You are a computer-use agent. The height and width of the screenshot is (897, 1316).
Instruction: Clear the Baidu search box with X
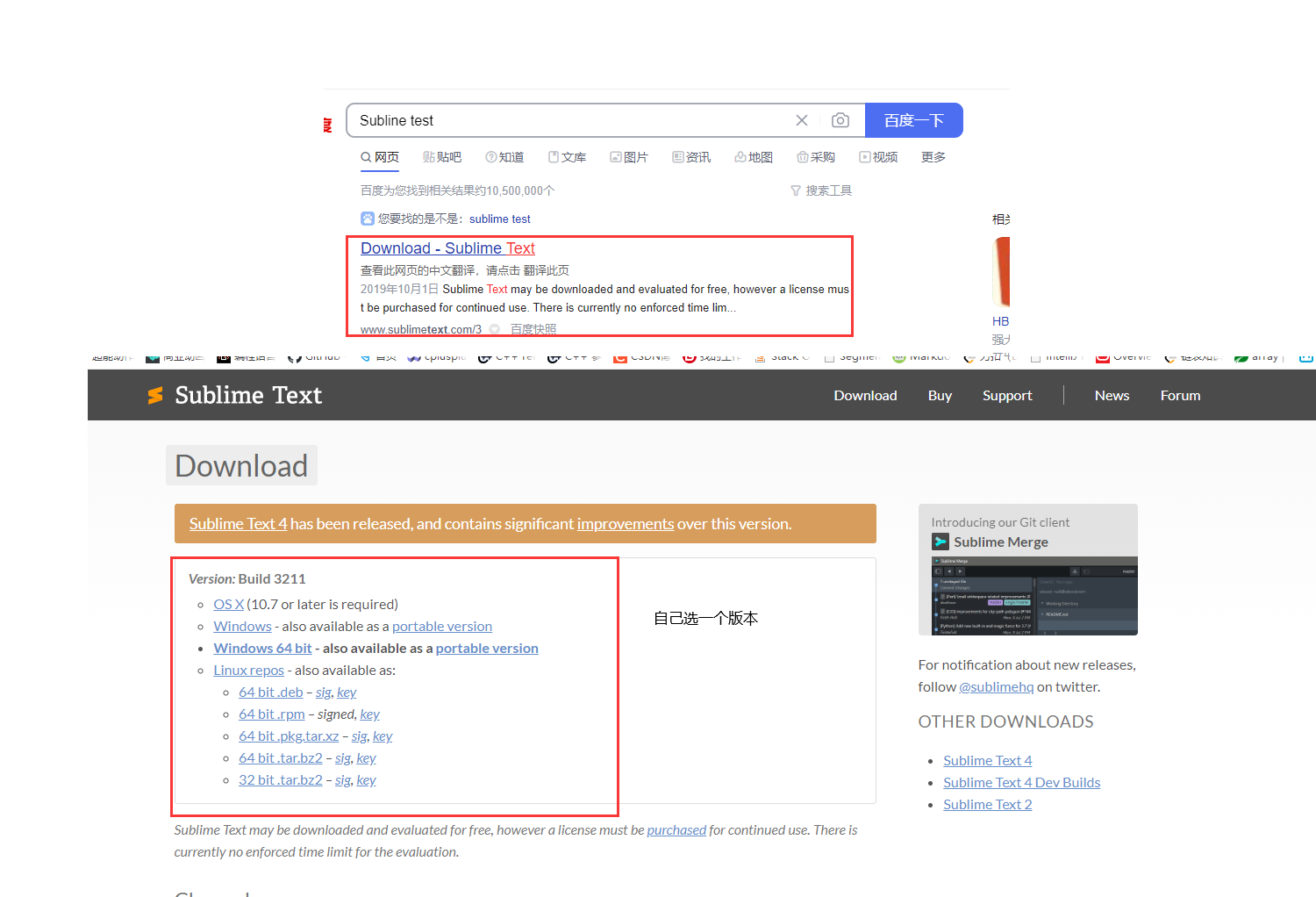(x=801, y=120)
